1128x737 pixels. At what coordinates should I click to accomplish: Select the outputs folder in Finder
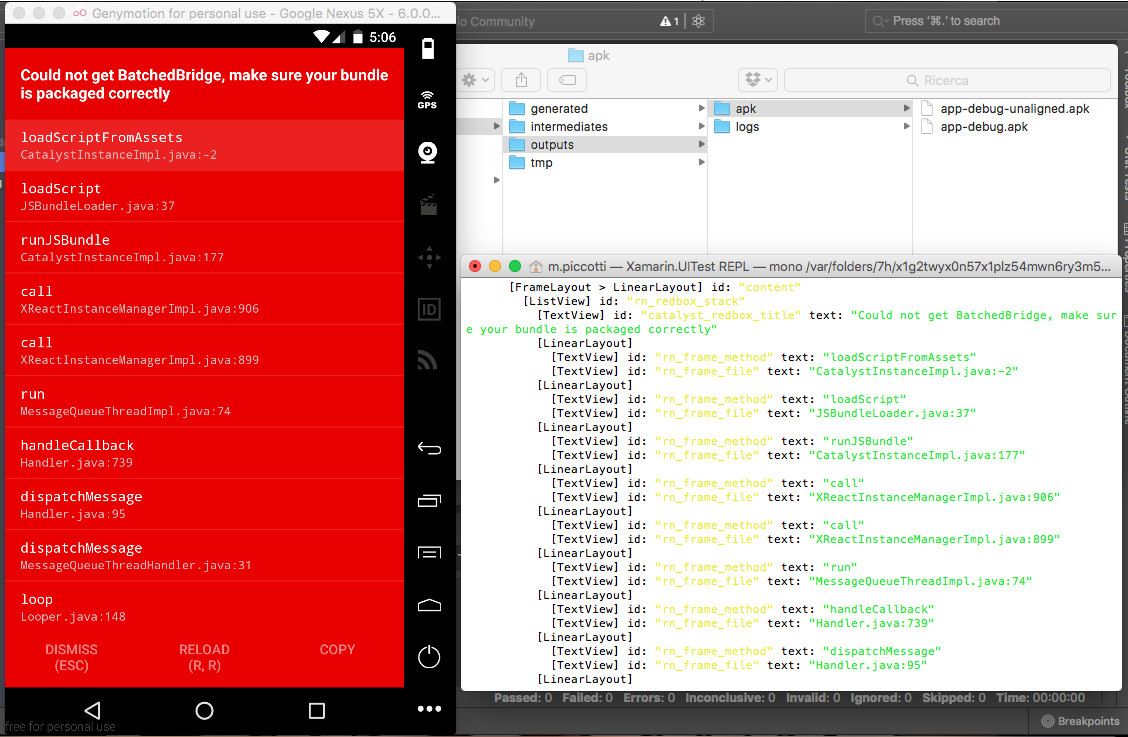tap(552, 145)
